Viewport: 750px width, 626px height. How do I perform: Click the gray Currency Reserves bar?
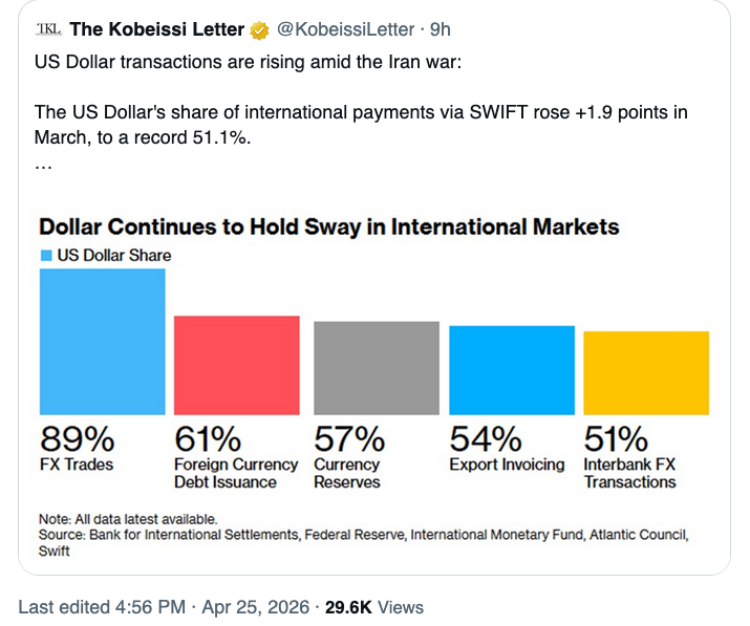[x=376, y=367]
